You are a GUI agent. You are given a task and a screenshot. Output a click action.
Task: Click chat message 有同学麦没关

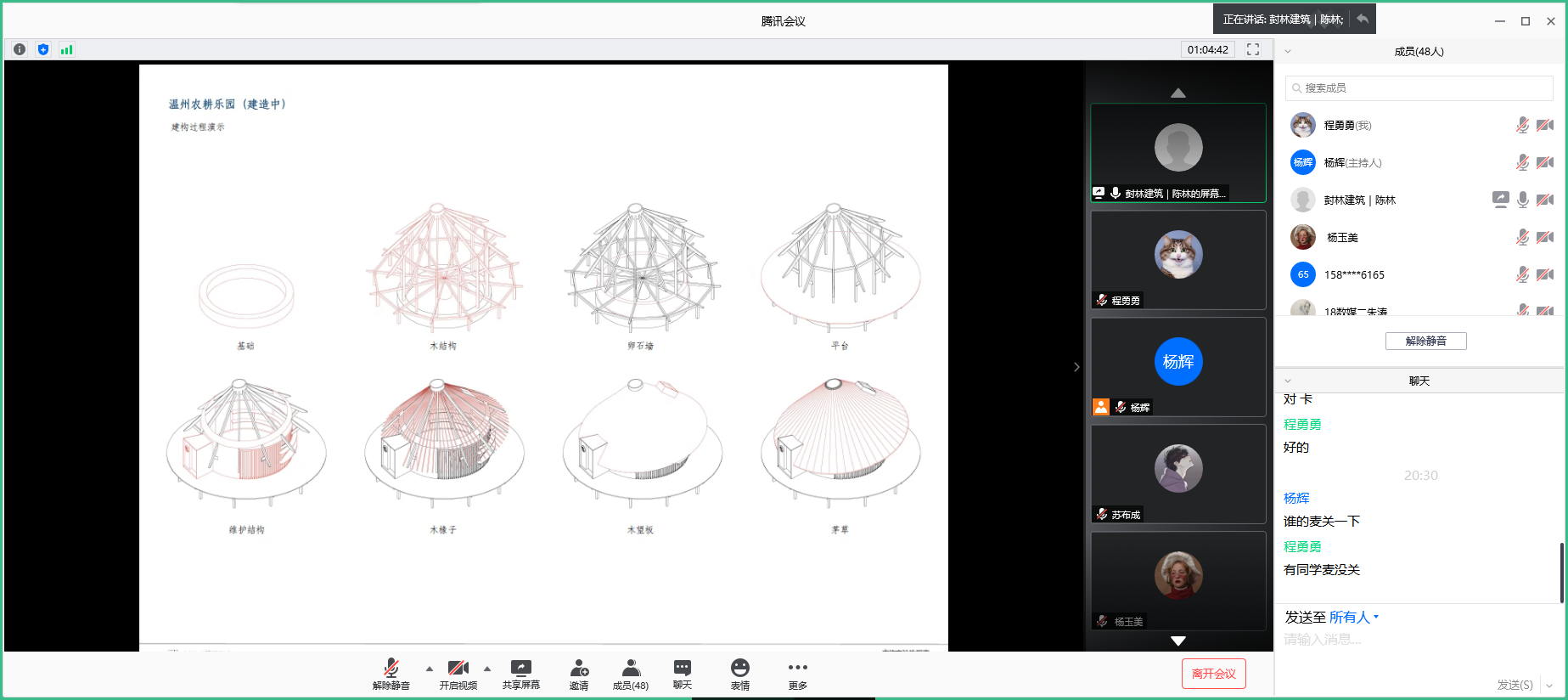tap(1322, 570)
